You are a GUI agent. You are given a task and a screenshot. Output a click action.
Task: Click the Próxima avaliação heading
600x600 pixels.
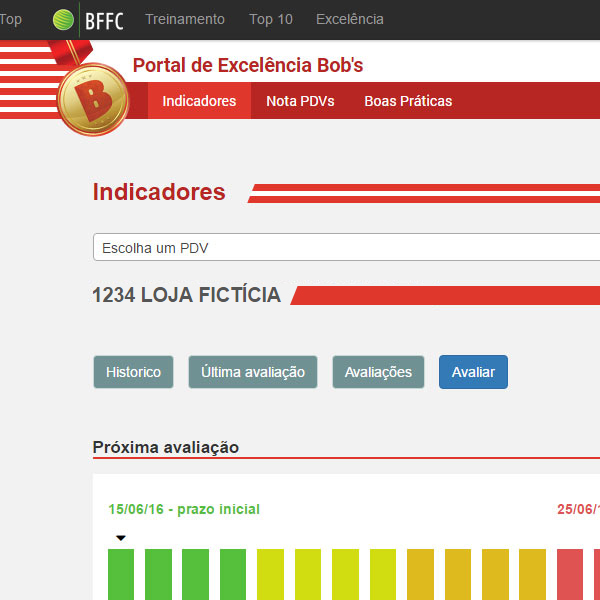(x=166, y=447)
